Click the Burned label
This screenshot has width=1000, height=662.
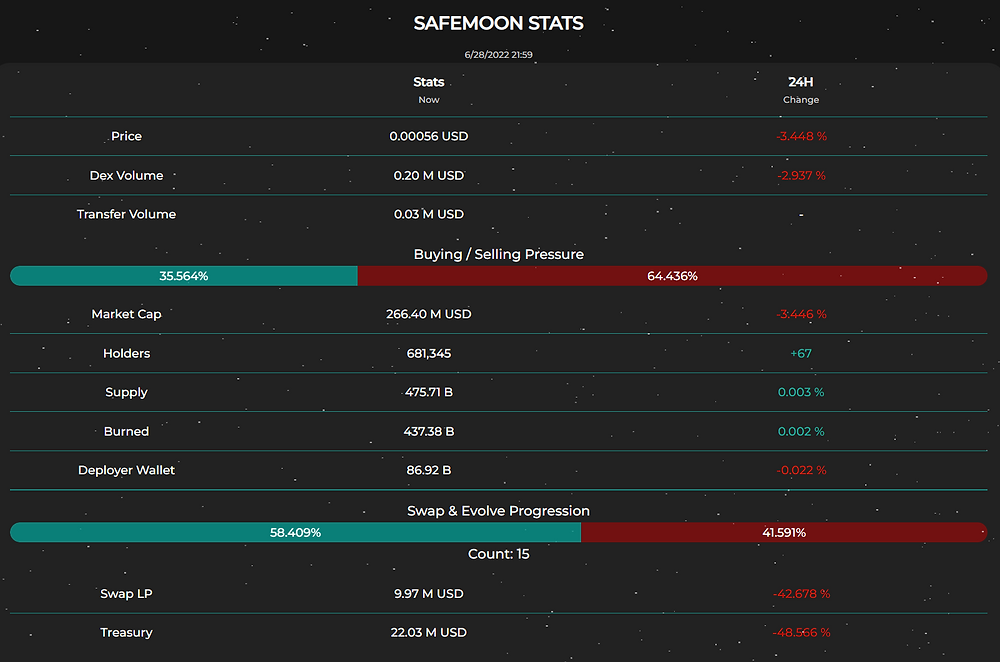(126, 432)
